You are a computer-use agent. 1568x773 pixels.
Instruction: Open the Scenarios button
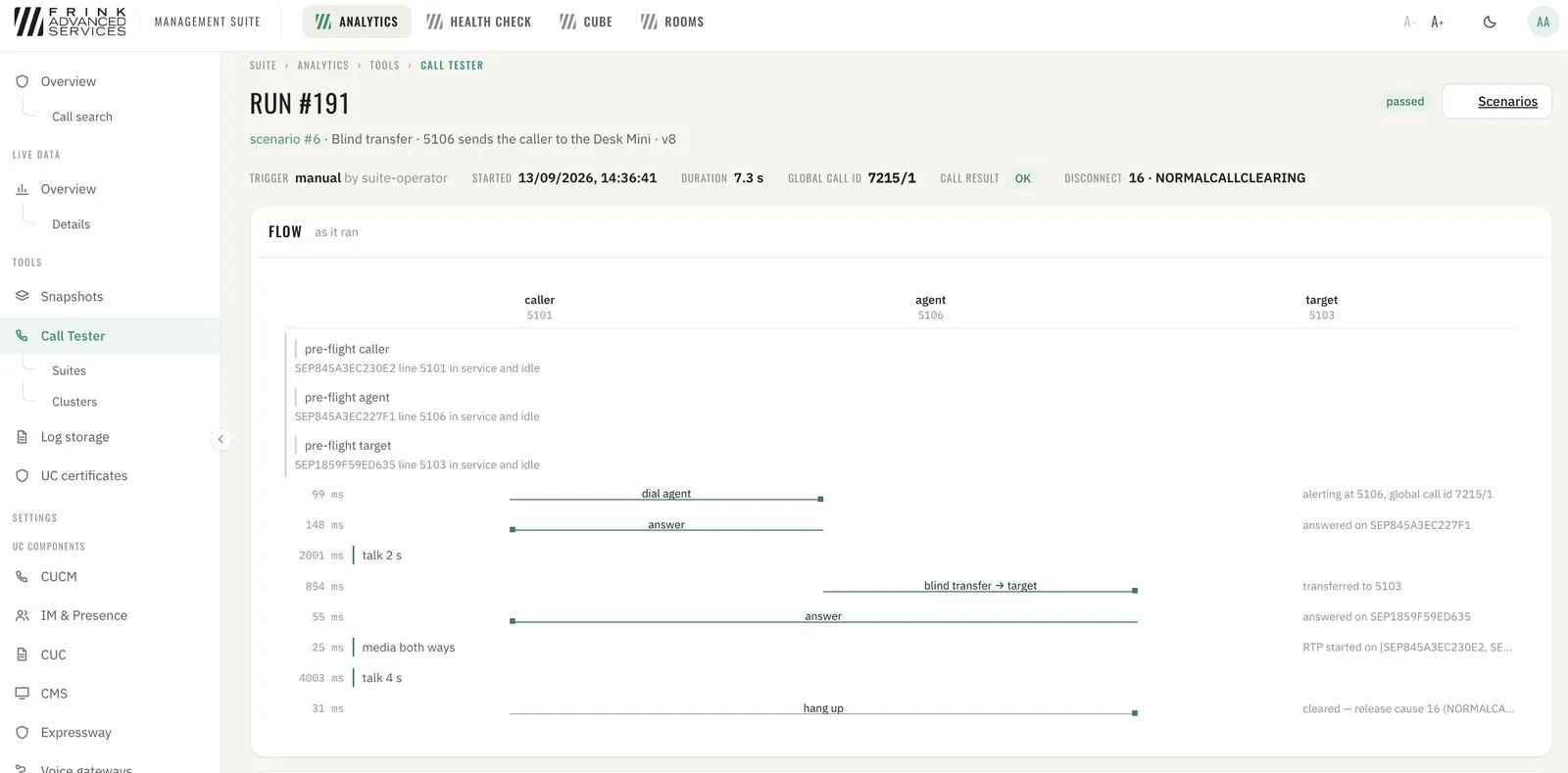(x=1496, y=101)
